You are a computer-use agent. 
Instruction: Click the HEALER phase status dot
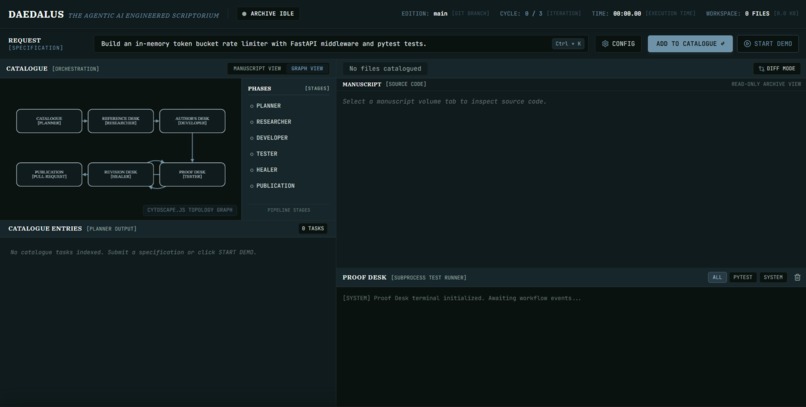pyautogui.click(x=252, y=170)
